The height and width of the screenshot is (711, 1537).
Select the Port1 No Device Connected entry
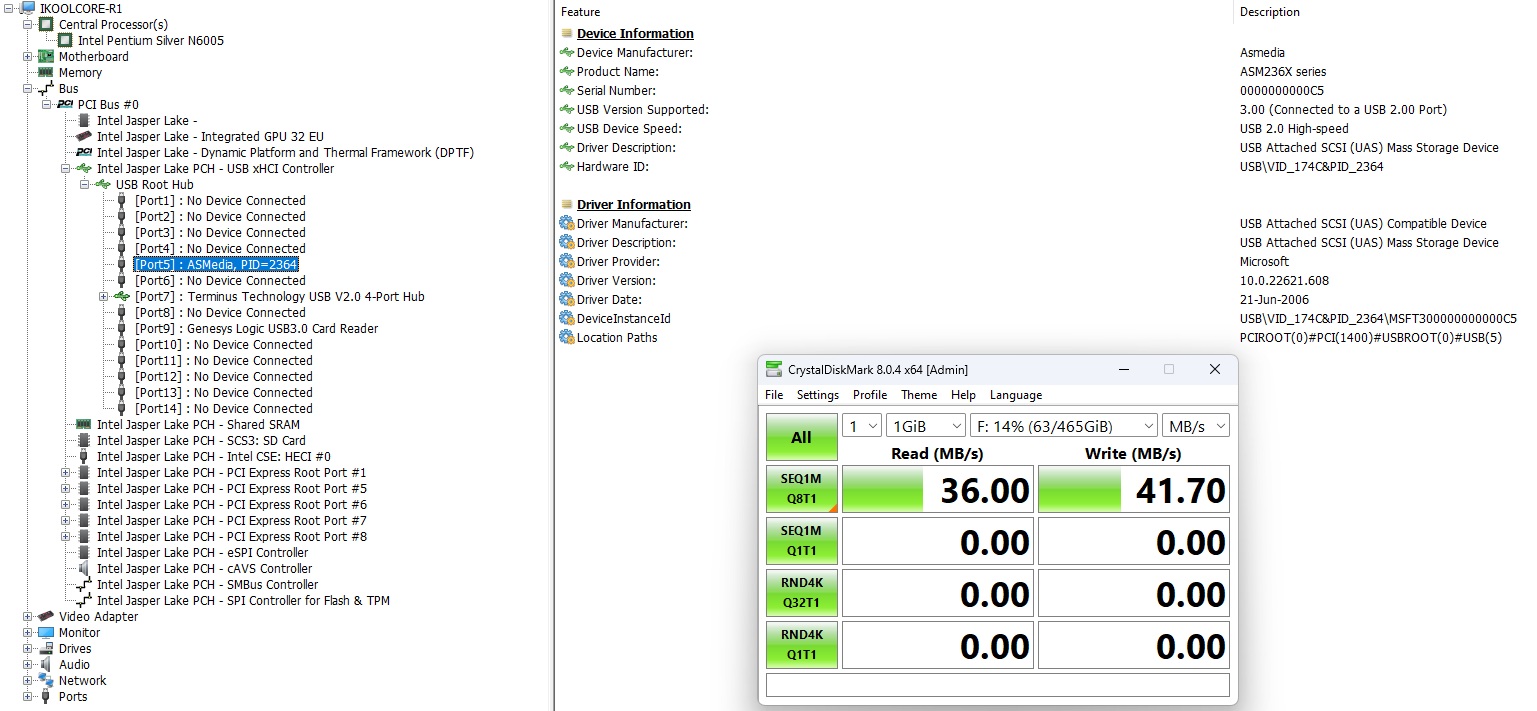(x=220, y=200)
